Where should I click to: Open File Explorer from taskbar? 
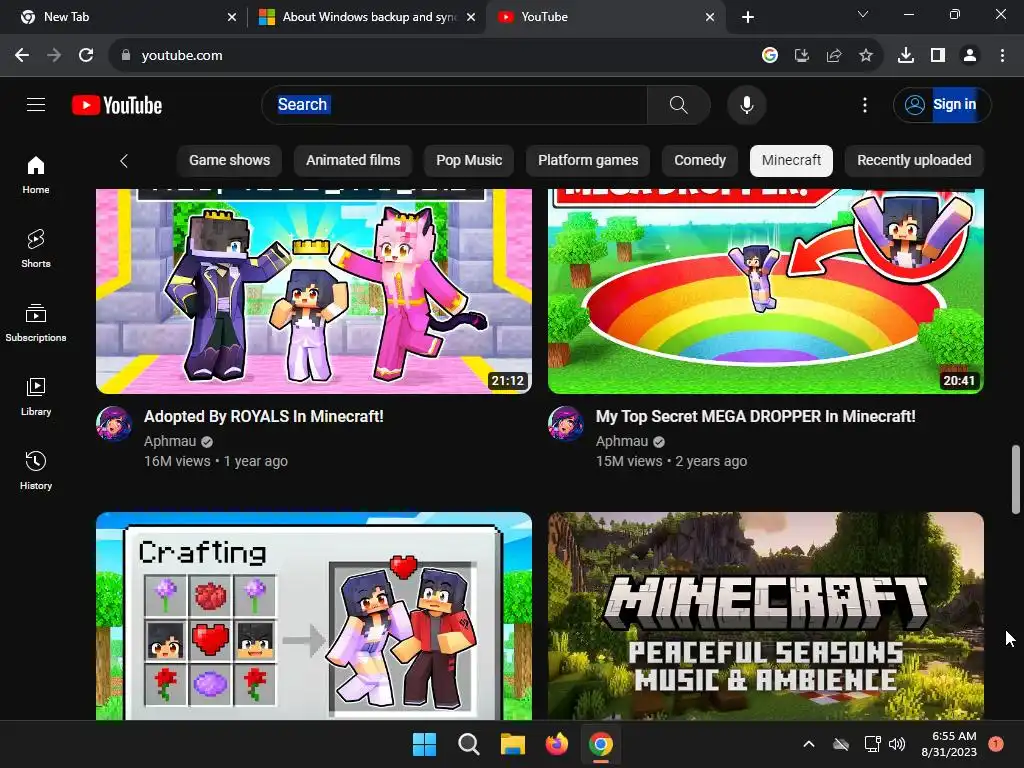point(513,744)
